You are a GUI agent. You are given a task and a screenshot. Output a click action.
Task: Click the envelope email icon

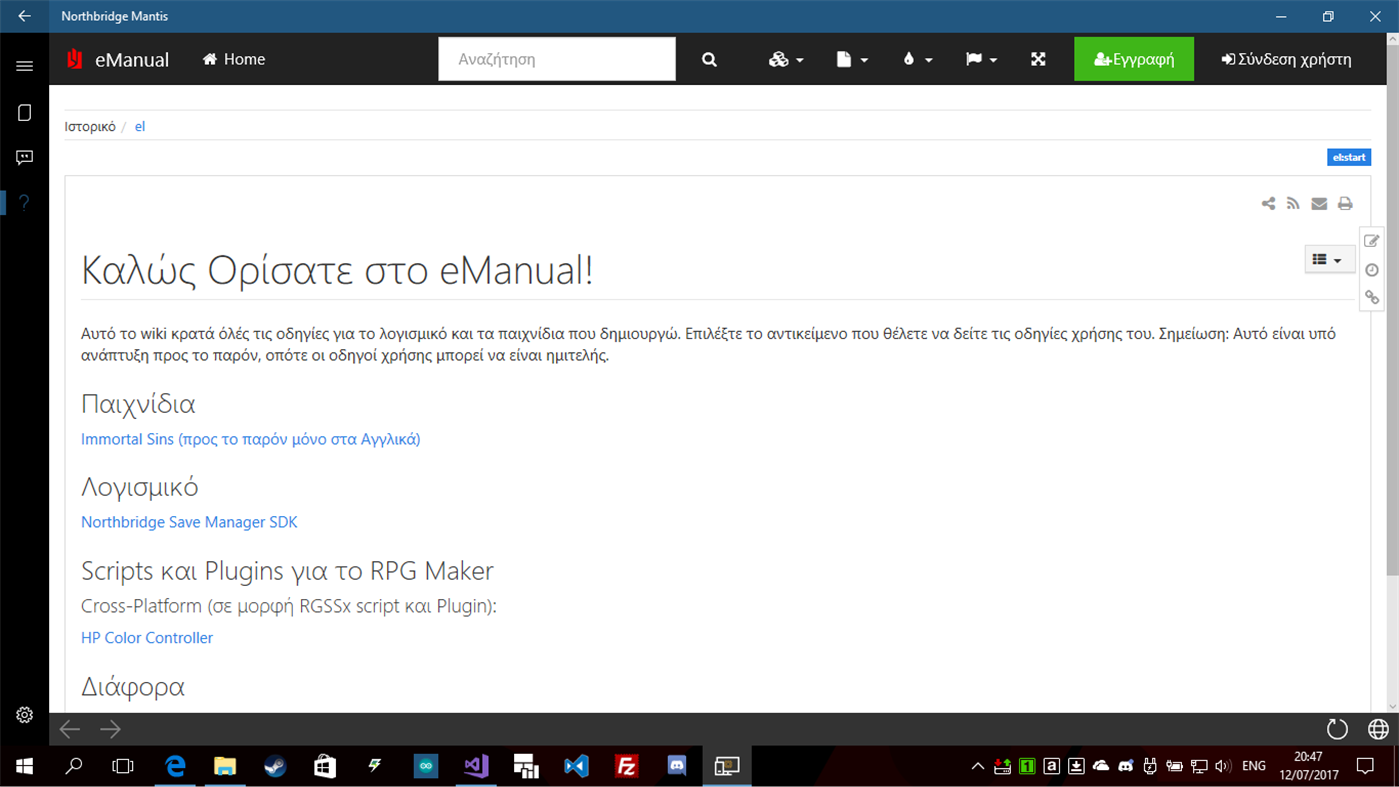coord(1319,204)
